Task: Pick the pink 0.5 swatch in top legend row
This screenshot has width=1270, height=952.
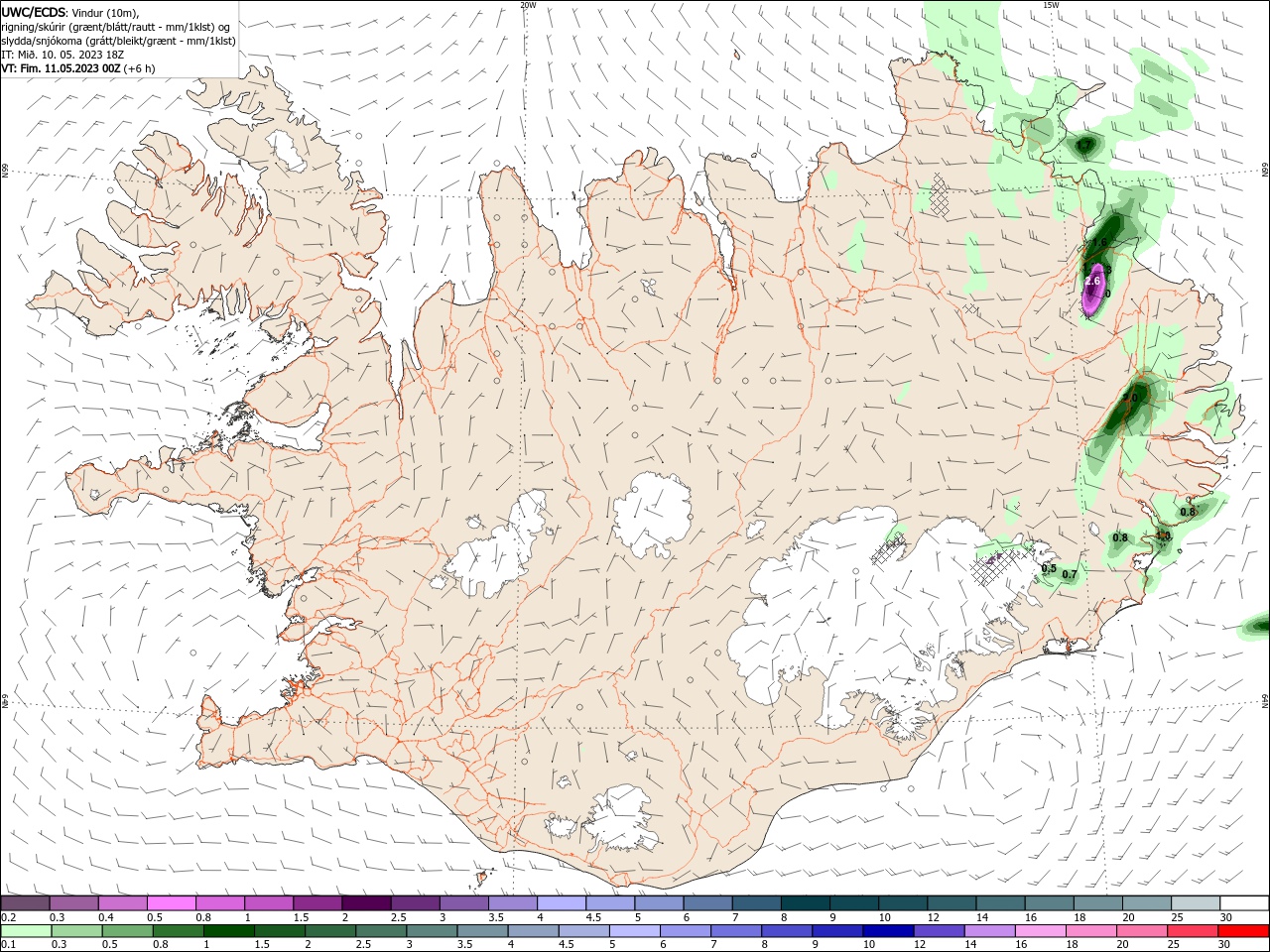Action: coord(171,903)
